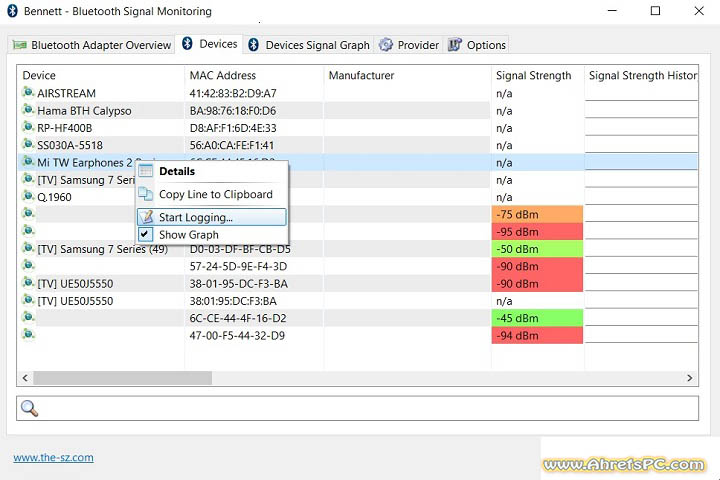Screen dimensions: 720x480
Task: Sort by the Manufacturer column header
Action: coord(407,75)
